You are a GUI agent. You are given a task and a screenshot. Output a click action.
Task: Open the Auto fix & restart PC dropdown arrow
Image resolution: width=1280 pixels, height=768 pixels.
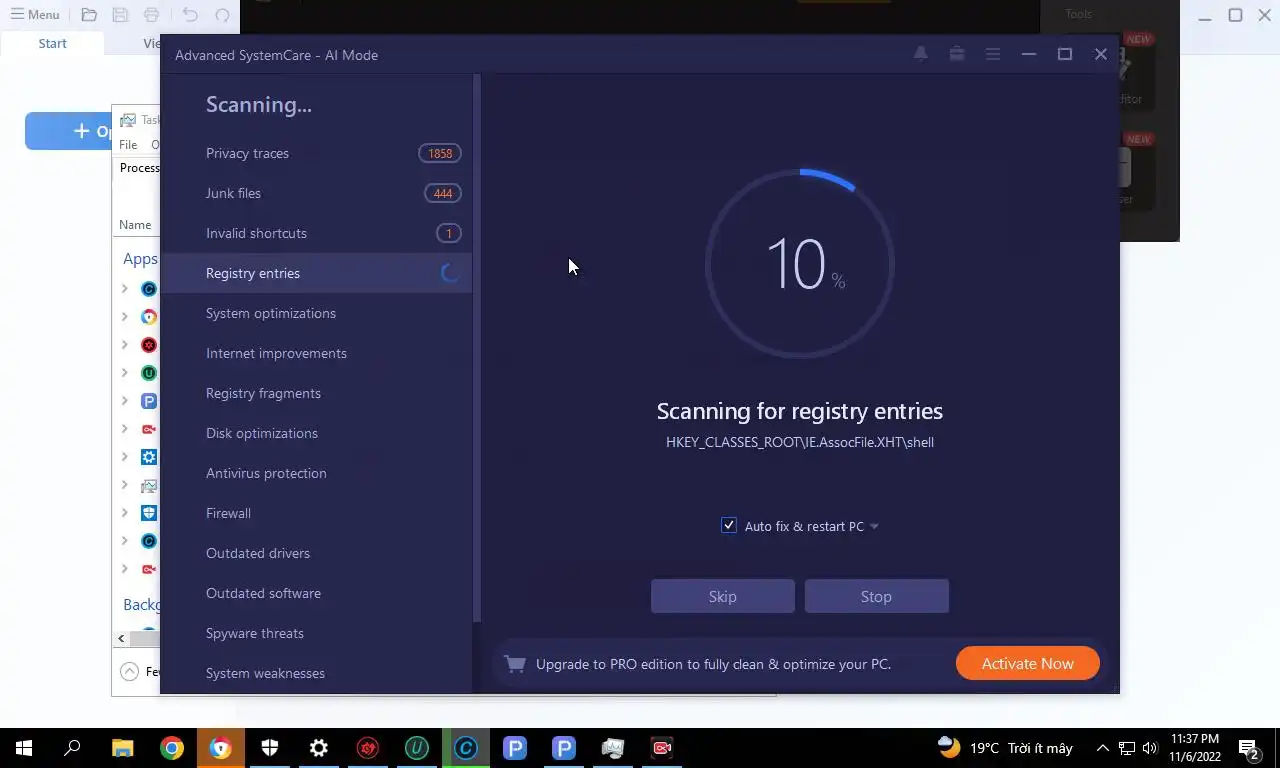tap(874, 527)
